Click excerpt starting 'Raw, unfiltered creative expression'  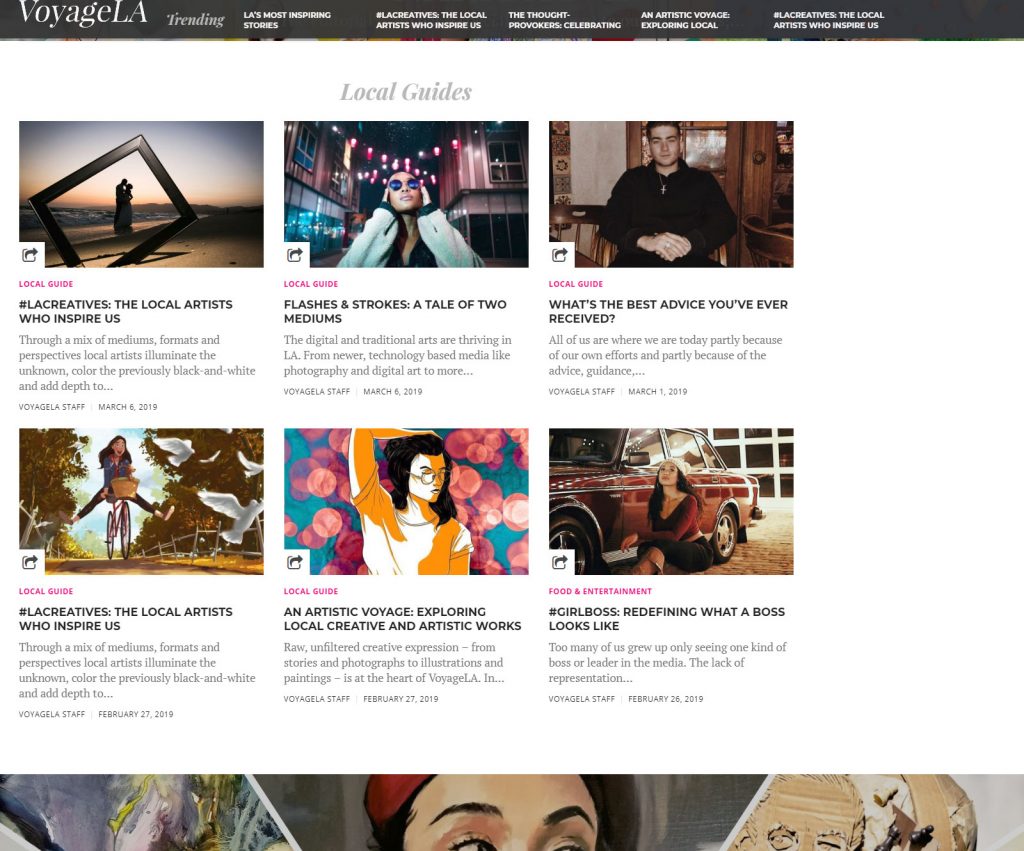394,662
